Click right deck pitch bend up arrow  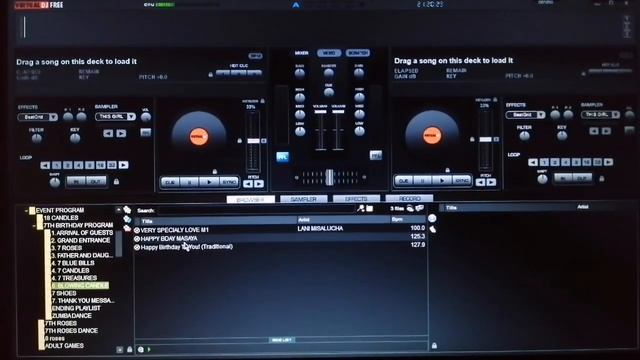pos(491,182)
